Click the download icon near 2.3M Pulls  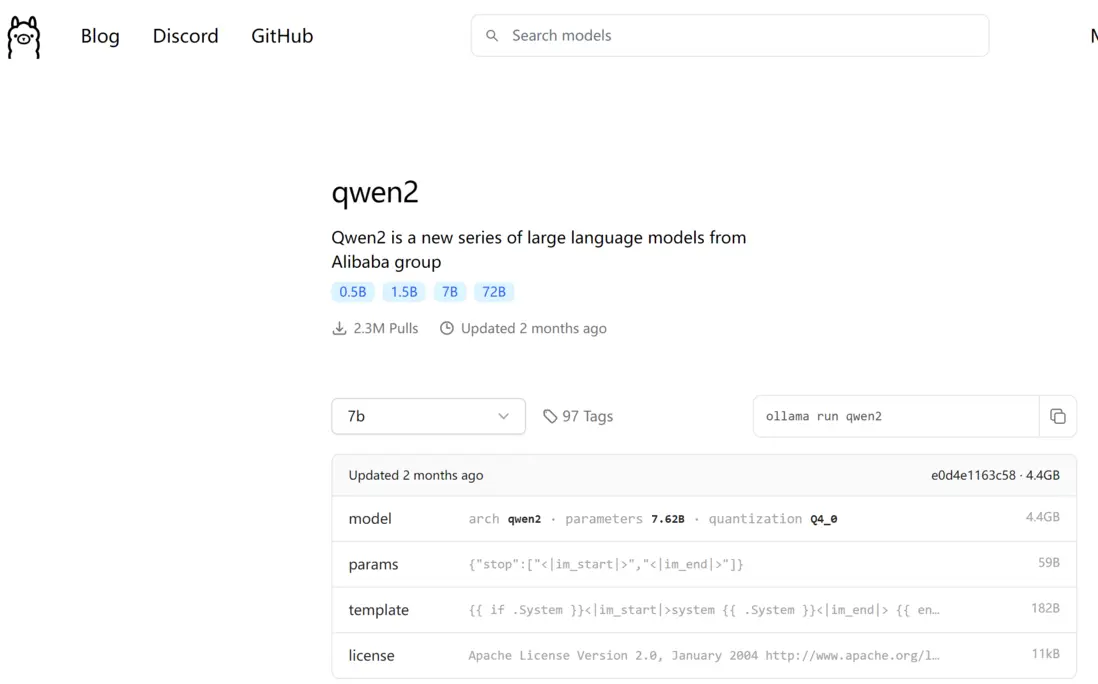339,328
